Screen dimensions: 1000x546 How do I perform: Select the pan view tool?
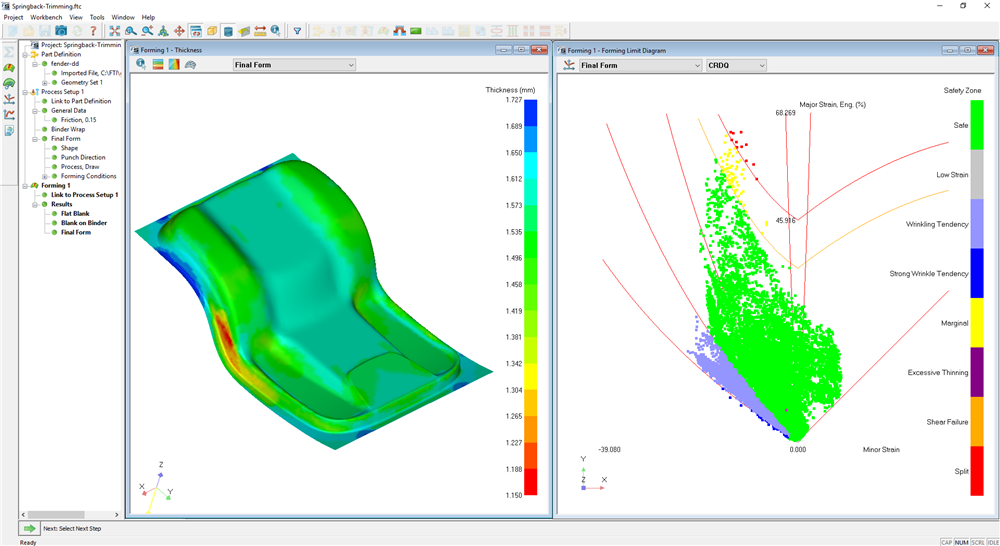click(x=179, y=31)
